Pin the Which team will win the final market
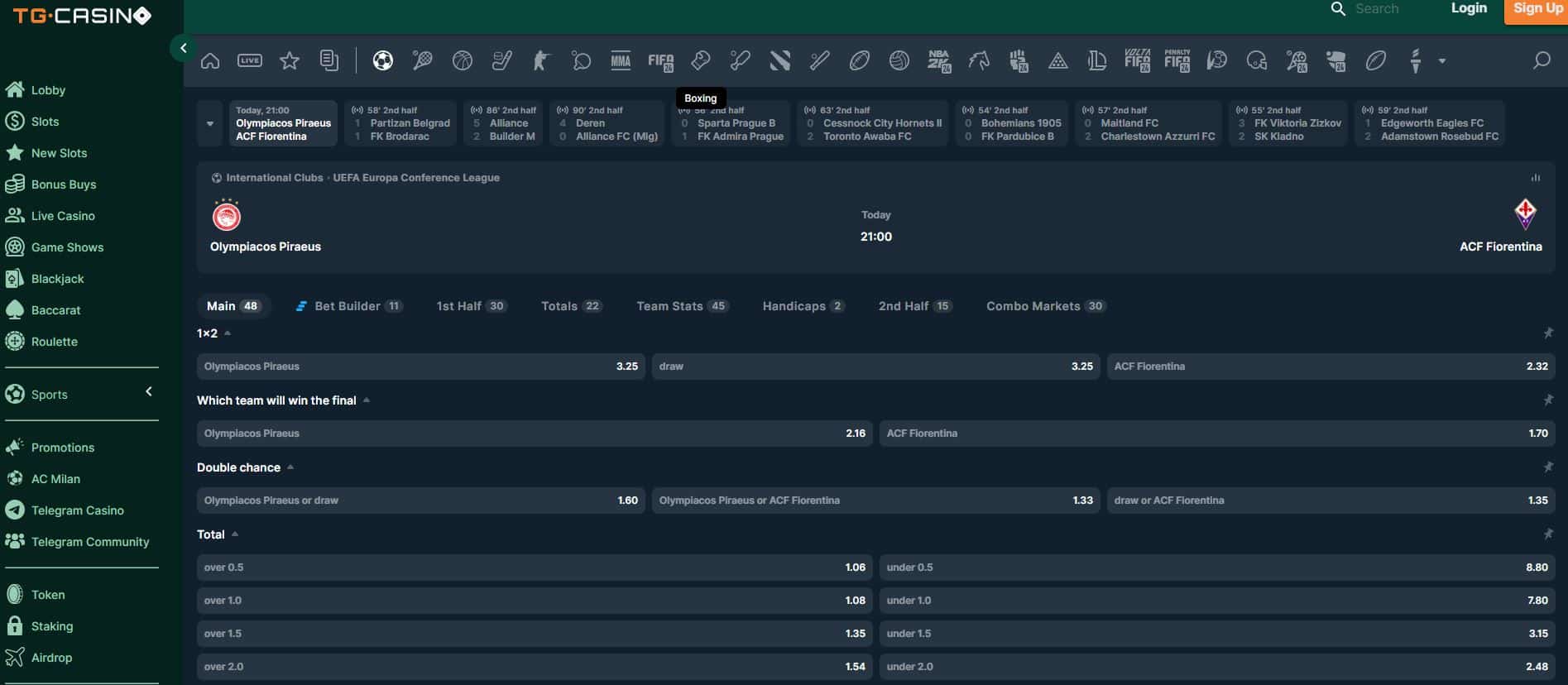Image resolution: width=1568 pixels, height=685 pixels. [x=1547, y=400]
